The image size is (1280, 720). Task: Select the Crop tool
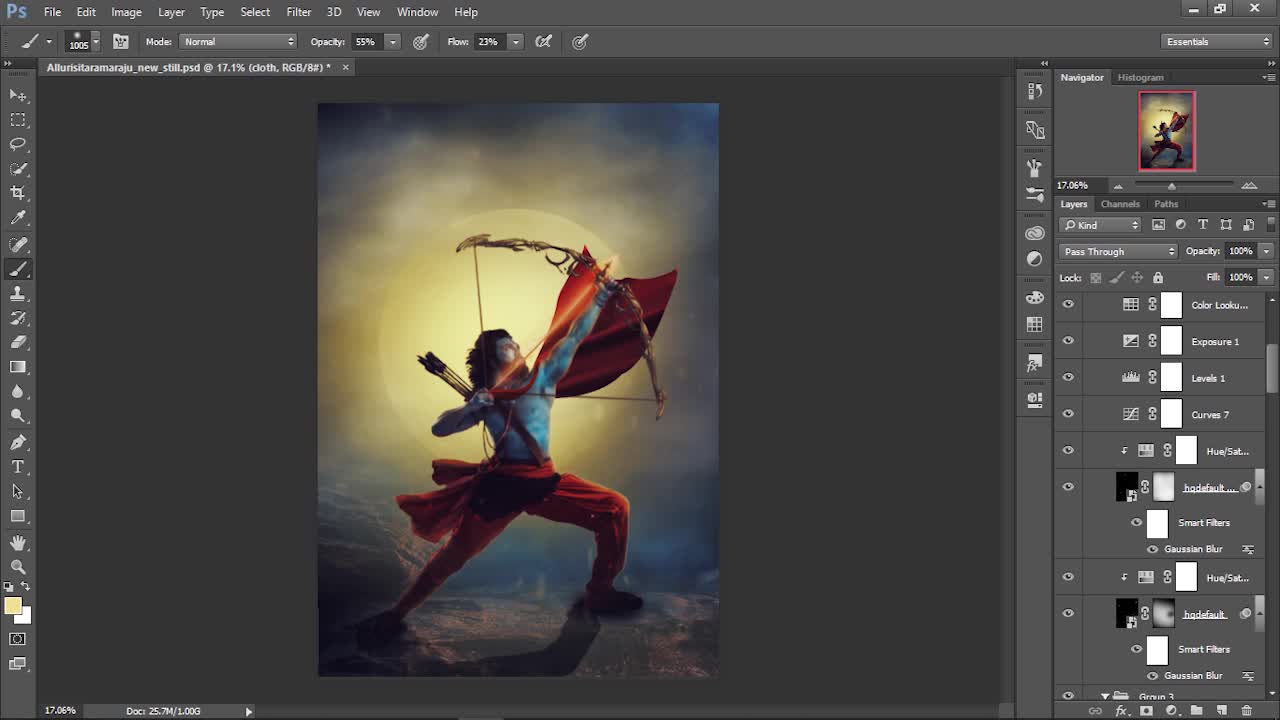(x=18, y=193)
